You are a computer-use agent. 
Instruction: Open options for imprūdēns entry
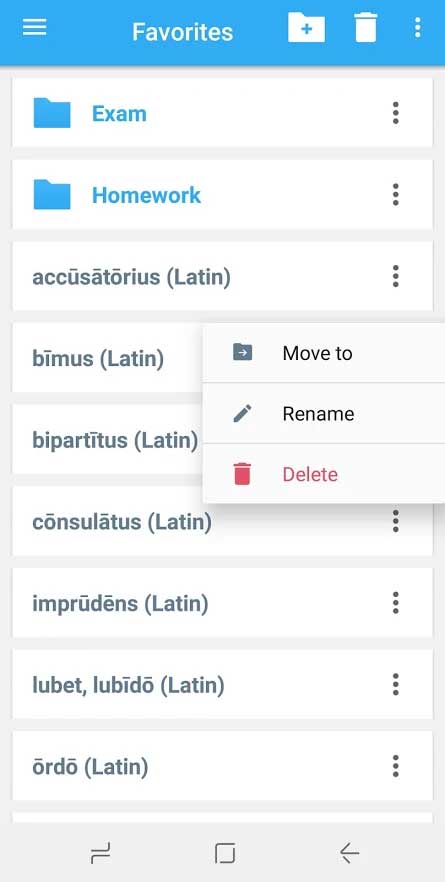395,603
